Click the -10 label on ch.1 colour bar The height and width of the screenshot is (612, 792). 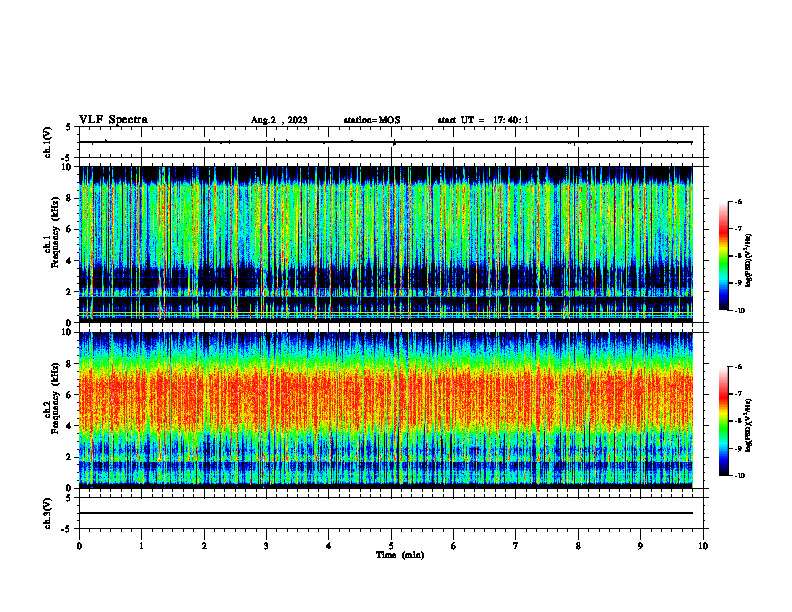(739, 311)
